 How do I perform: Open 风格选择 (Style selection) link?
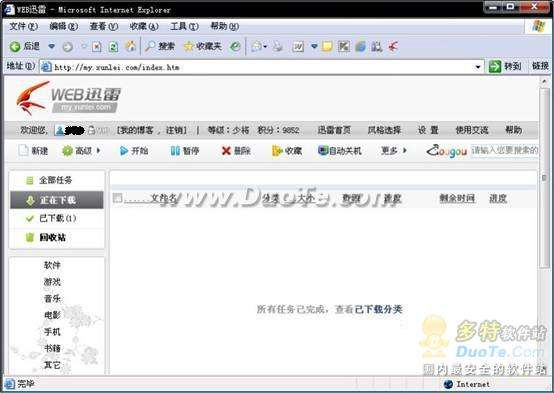(384, 130)
